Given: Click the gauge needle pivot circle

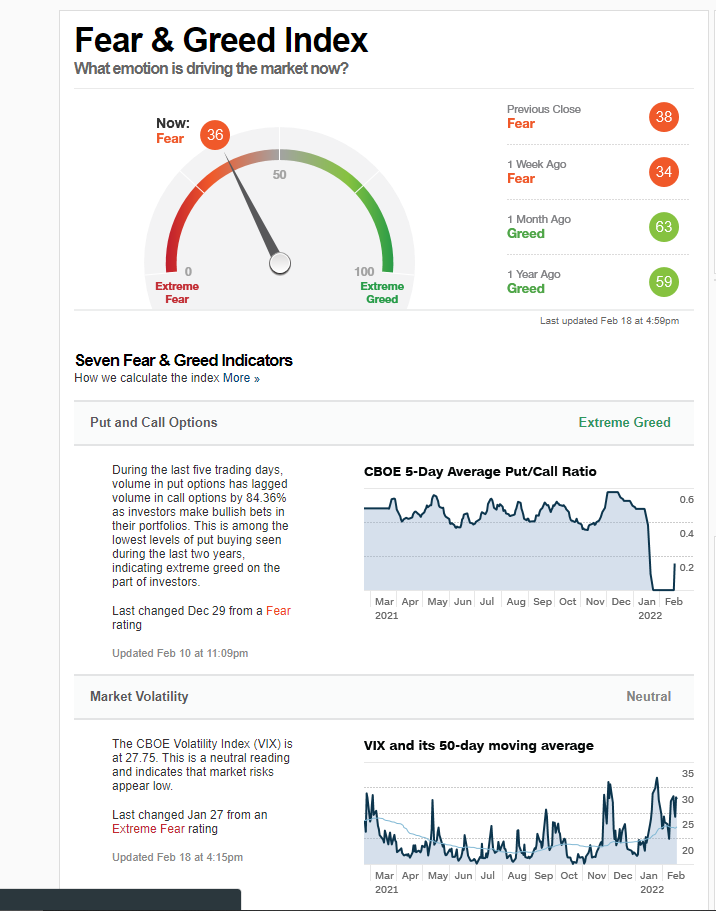Looking at the screenshot, I should click(280, 263).
